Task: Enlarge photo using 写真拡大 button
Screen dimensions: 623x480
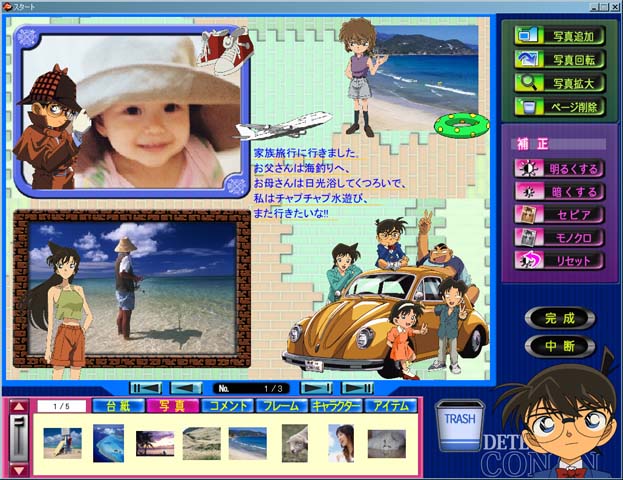Action: tap(559, 83)
